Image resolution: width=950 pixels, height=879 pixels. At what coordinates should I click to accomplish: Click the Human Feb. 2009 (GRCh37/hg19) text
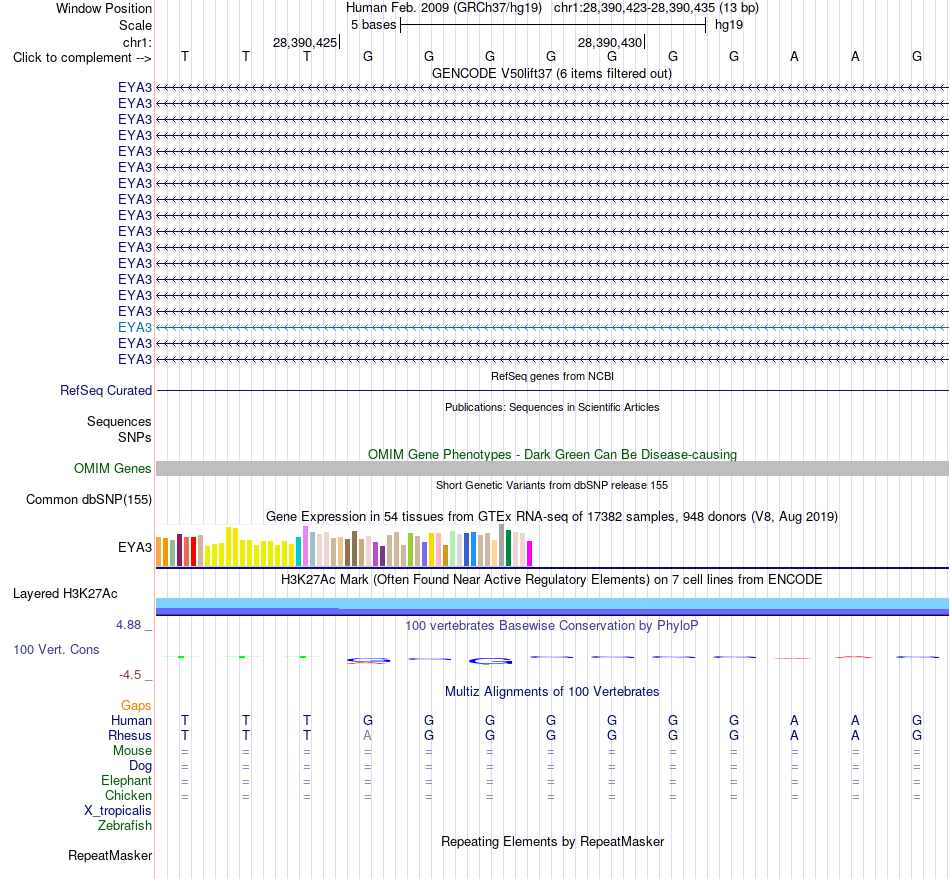coord(444,8)
